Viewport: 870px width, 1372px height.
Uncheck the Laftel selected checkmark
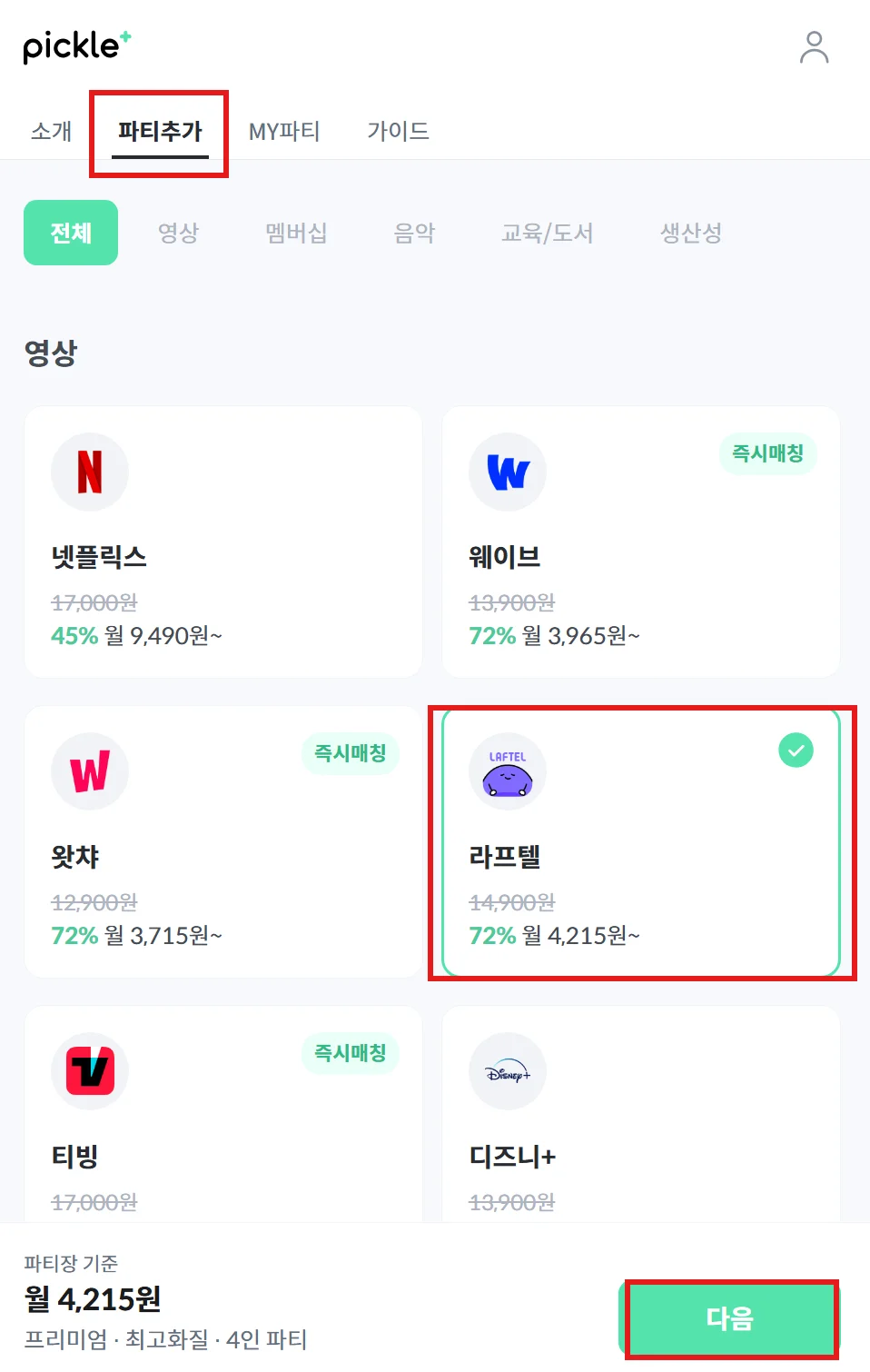click(796, 751)
